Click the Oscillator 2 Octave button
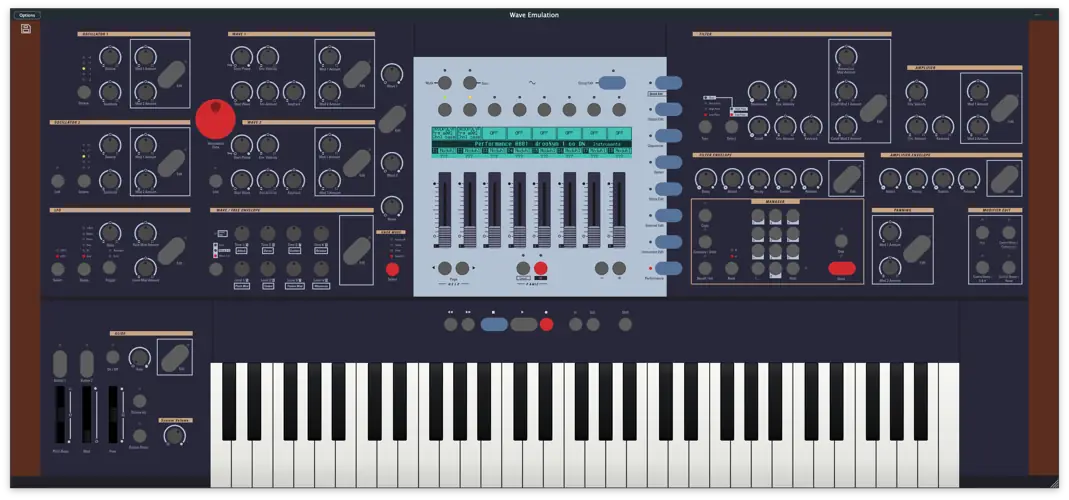The height and width of the screenshot is (500, 1069). tap(84, 181)
